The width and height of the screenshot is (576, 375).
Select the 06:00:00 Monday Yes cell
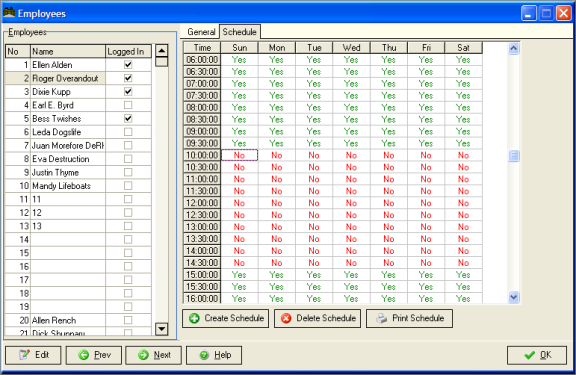[x=277, y=60]
